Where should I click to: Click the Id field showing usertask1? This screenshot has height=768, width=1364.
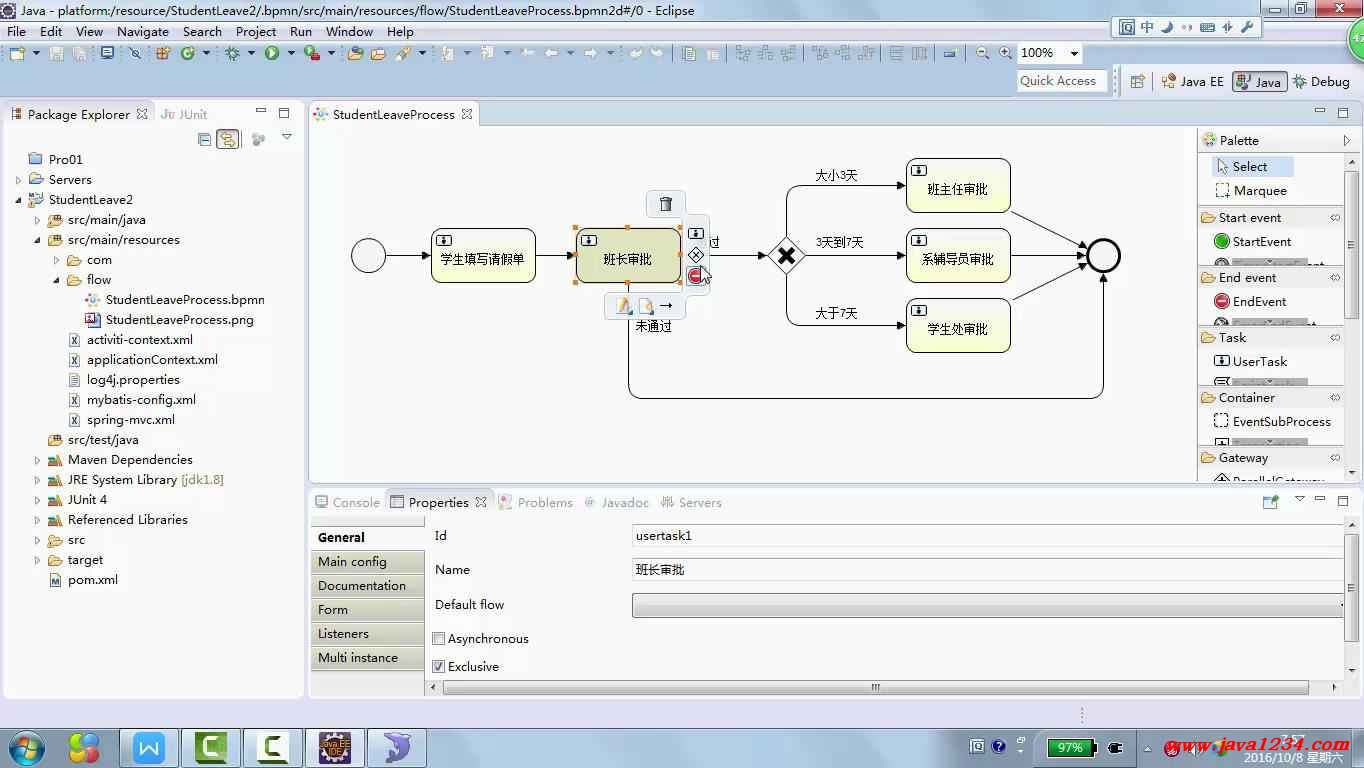point(987,535)
